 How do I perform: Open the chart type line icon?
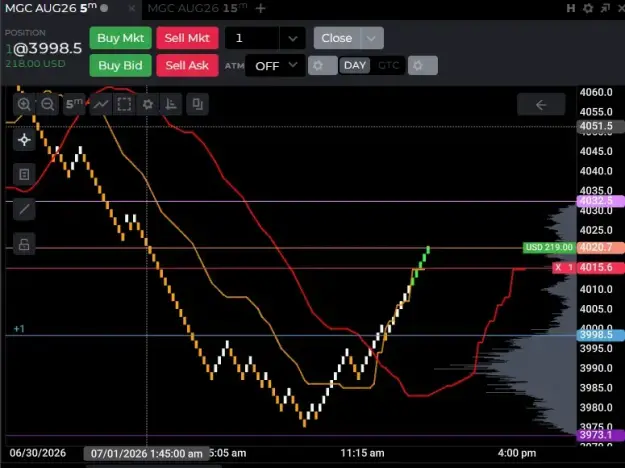pyautogui.click(x=100, y=104)
